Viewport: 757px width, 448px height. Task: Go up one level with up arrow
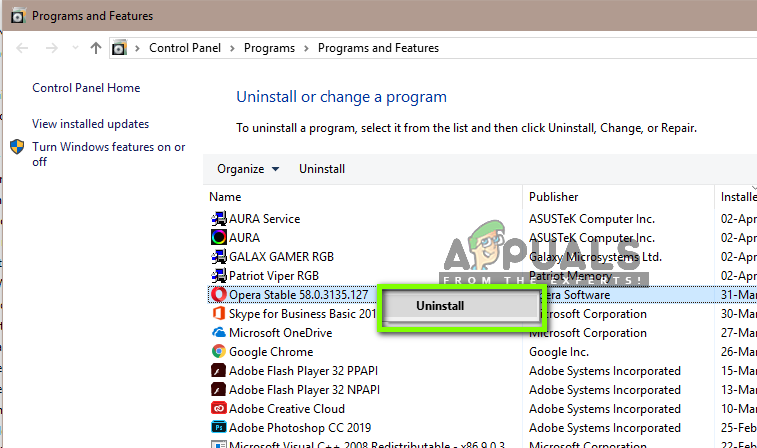pos(96,48)
